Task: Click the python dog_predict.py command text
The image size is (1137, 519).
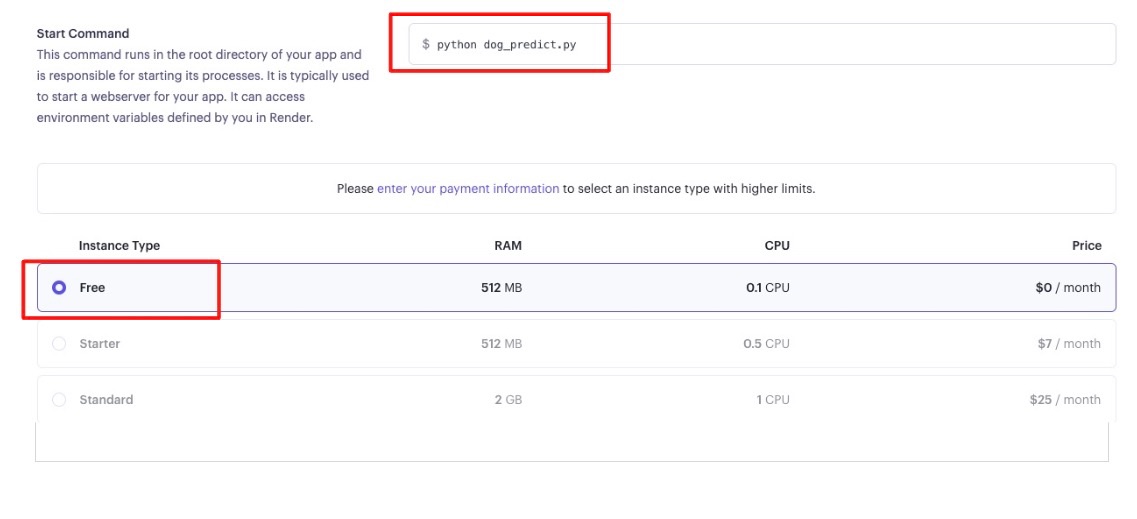Action: click(506, 45)
